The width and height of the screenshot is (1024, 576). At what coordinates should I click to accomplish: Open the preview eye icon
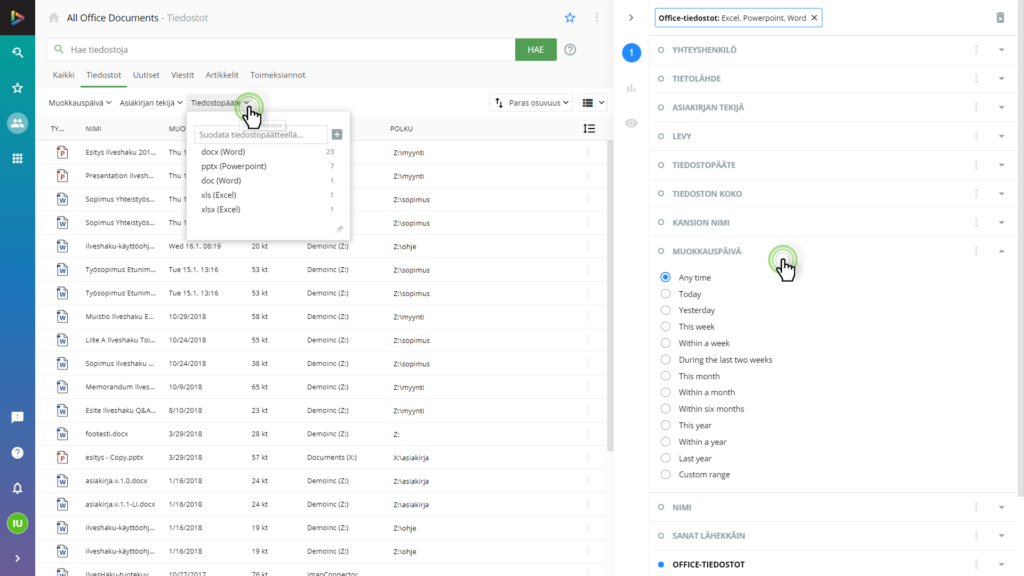pos(632,123)
